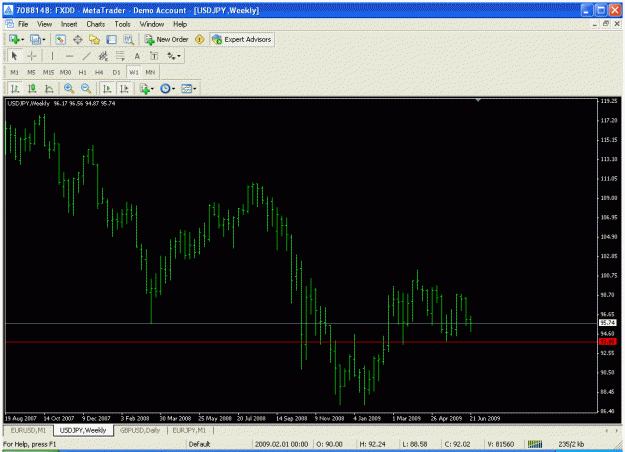This screenshot has width=625, height=452.
Task: Show the Data Window crosshair icon
Action: coord(78,39)
